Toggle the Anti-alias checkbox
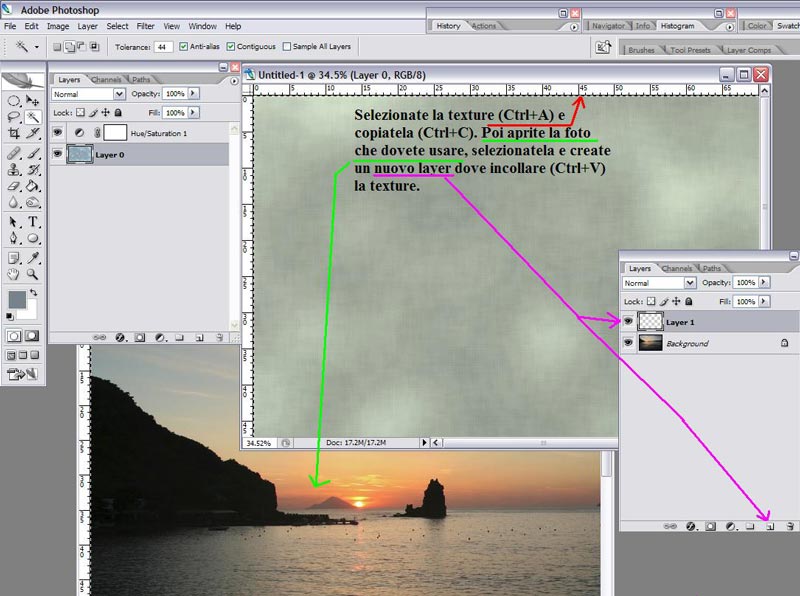This screenshot has height=596, width=800. (184, 46)
